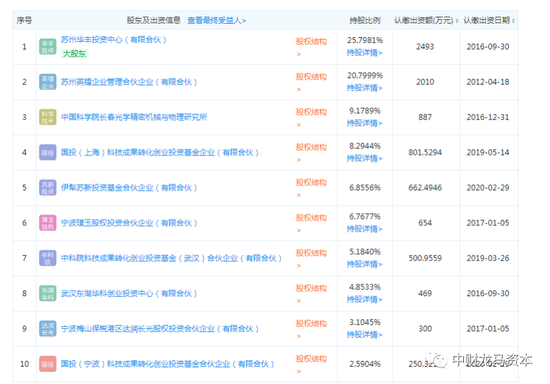Open 伊犁苏新投资基金合伙企业 link
This screenshot has width=550, height=384.
coord(129,188)
